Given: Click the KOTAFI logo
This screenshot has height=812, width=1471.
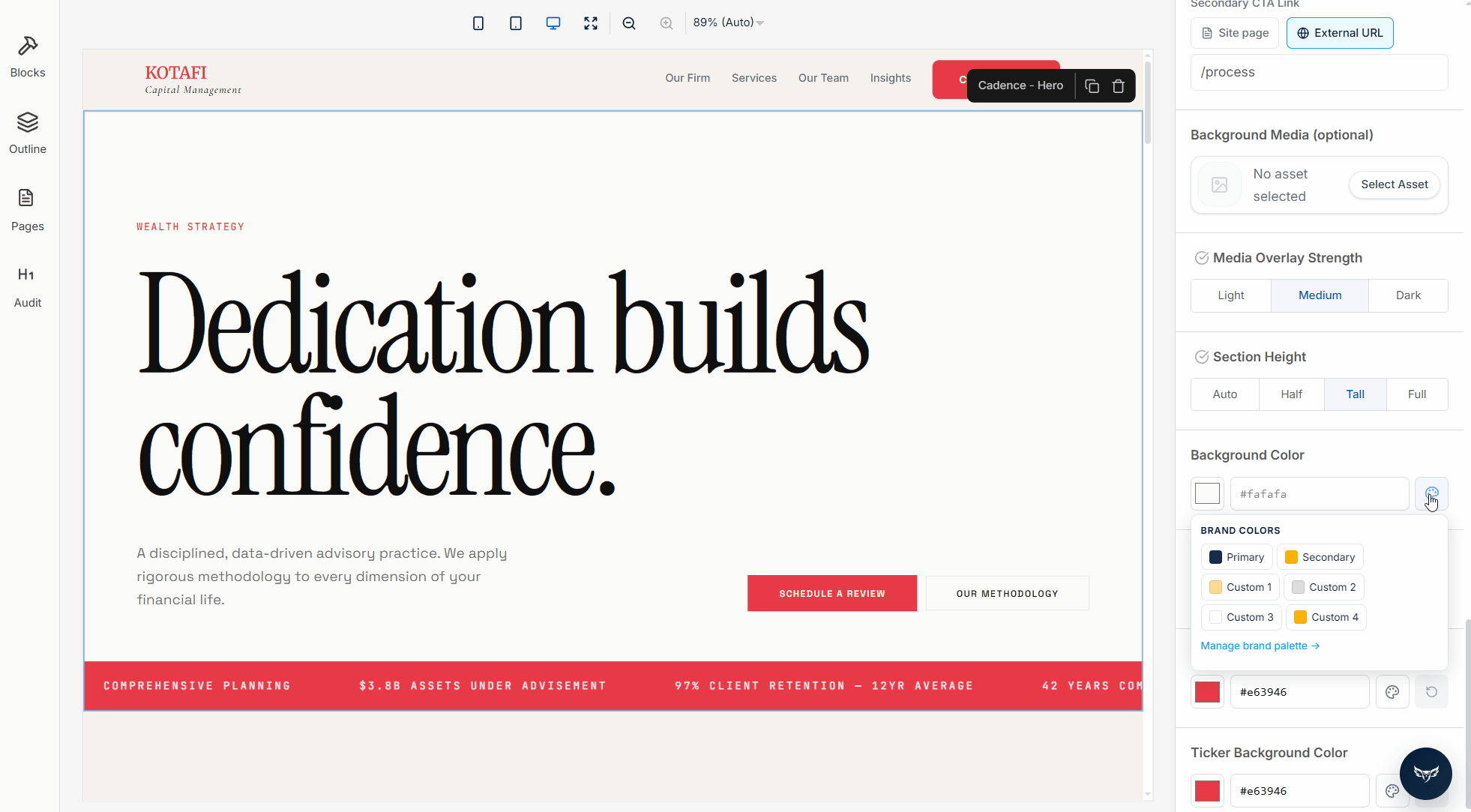Looking at the screenshot, I should [x=193, y=79].
